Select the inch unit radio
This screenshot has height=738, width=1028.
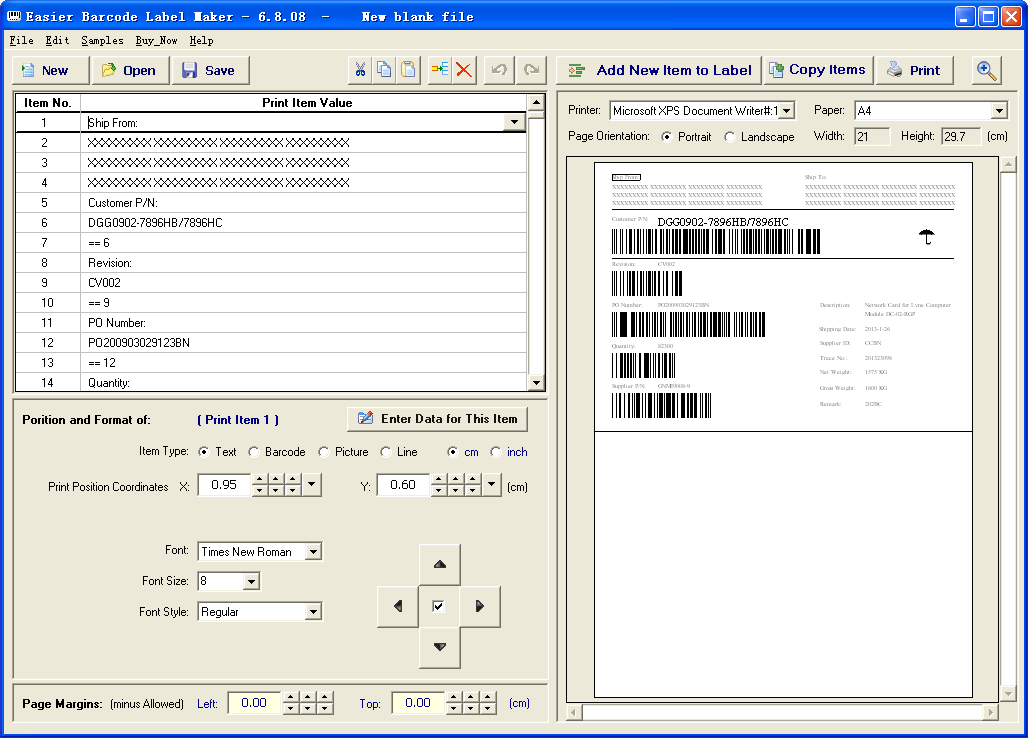click(x=496, y=452)
